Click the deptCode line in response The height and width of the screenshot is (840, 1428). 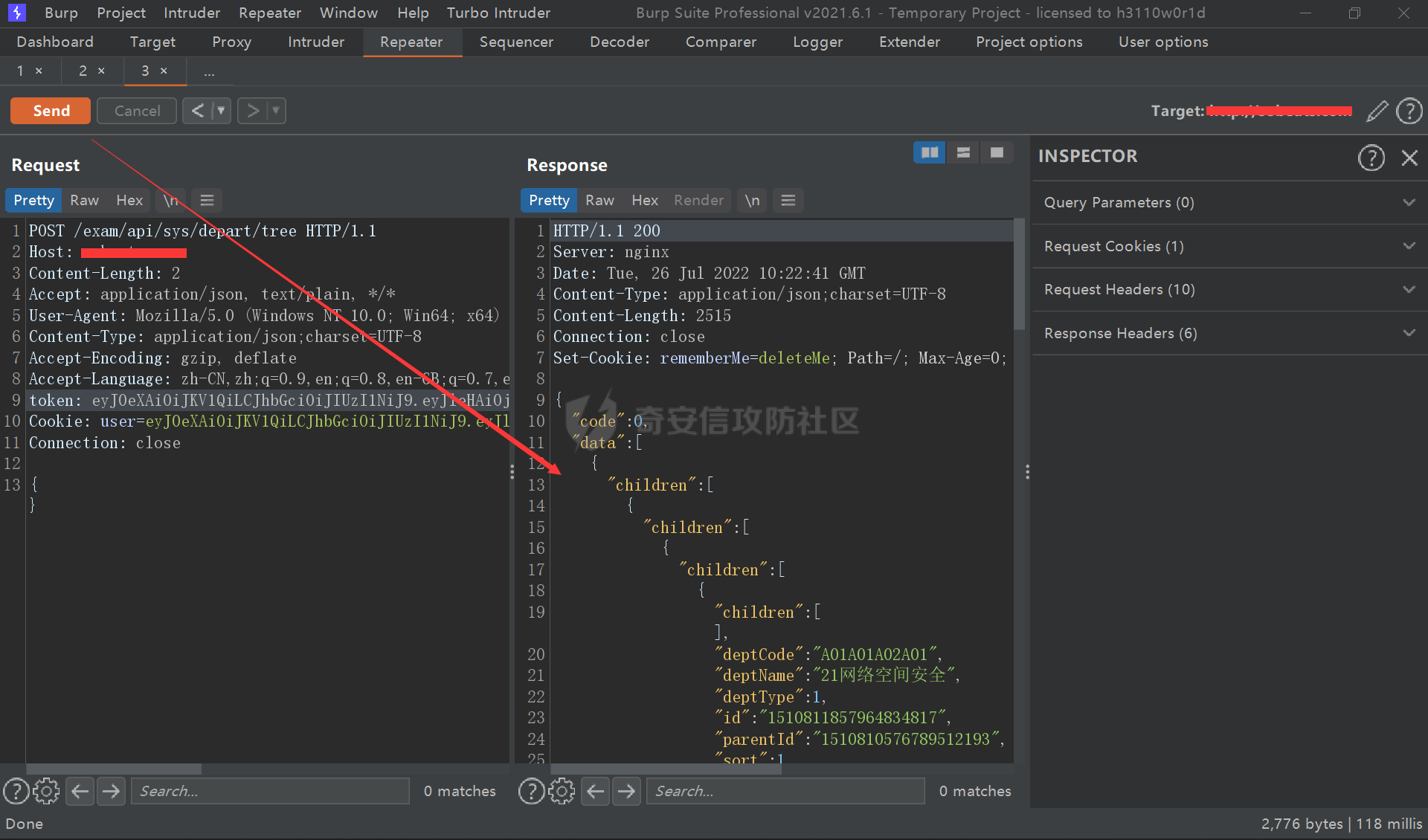click(829, 654)
